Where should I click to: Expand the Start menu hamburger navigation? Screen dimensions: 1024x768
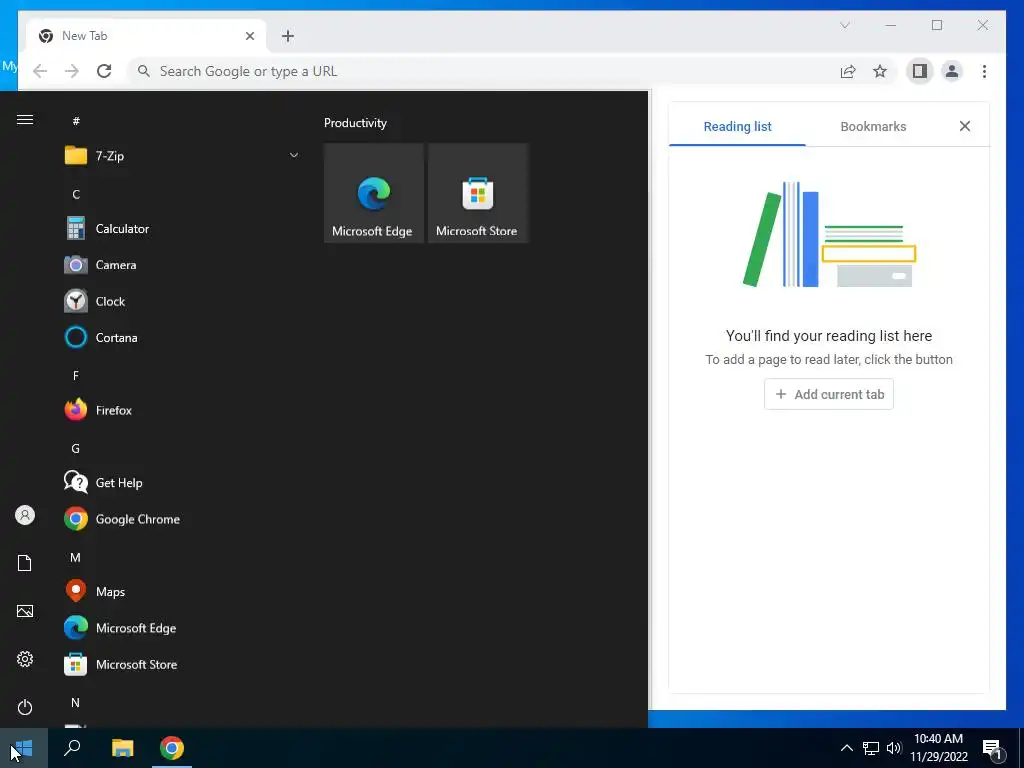(x=25, y=120)
